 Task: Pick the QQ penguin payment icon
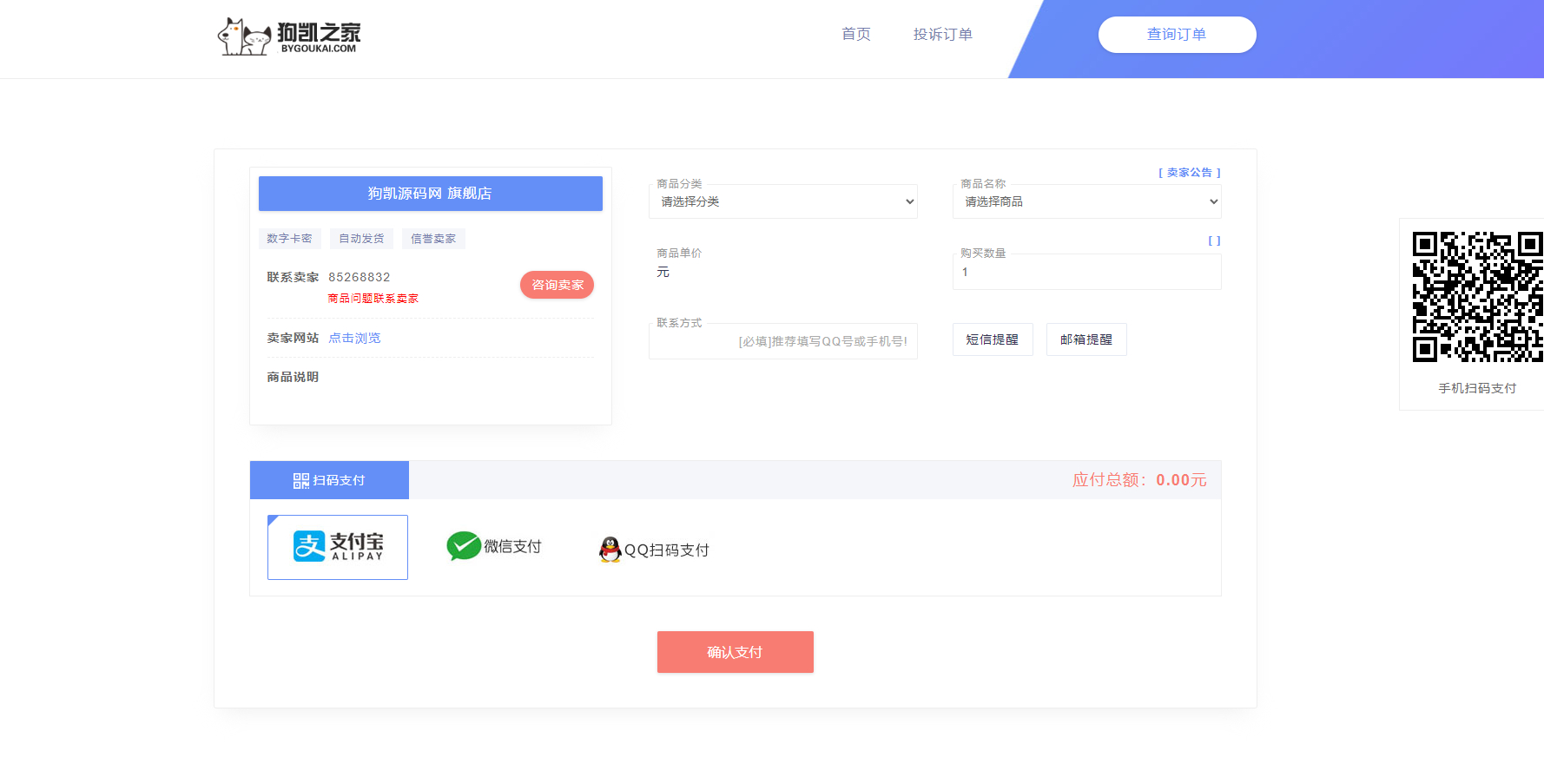pos(610,550)
